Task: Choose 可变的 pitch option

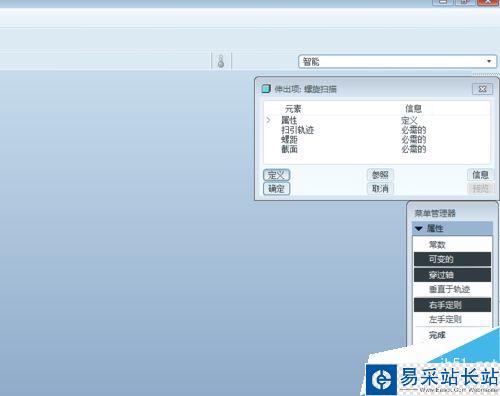Action: tap(452, 259)
